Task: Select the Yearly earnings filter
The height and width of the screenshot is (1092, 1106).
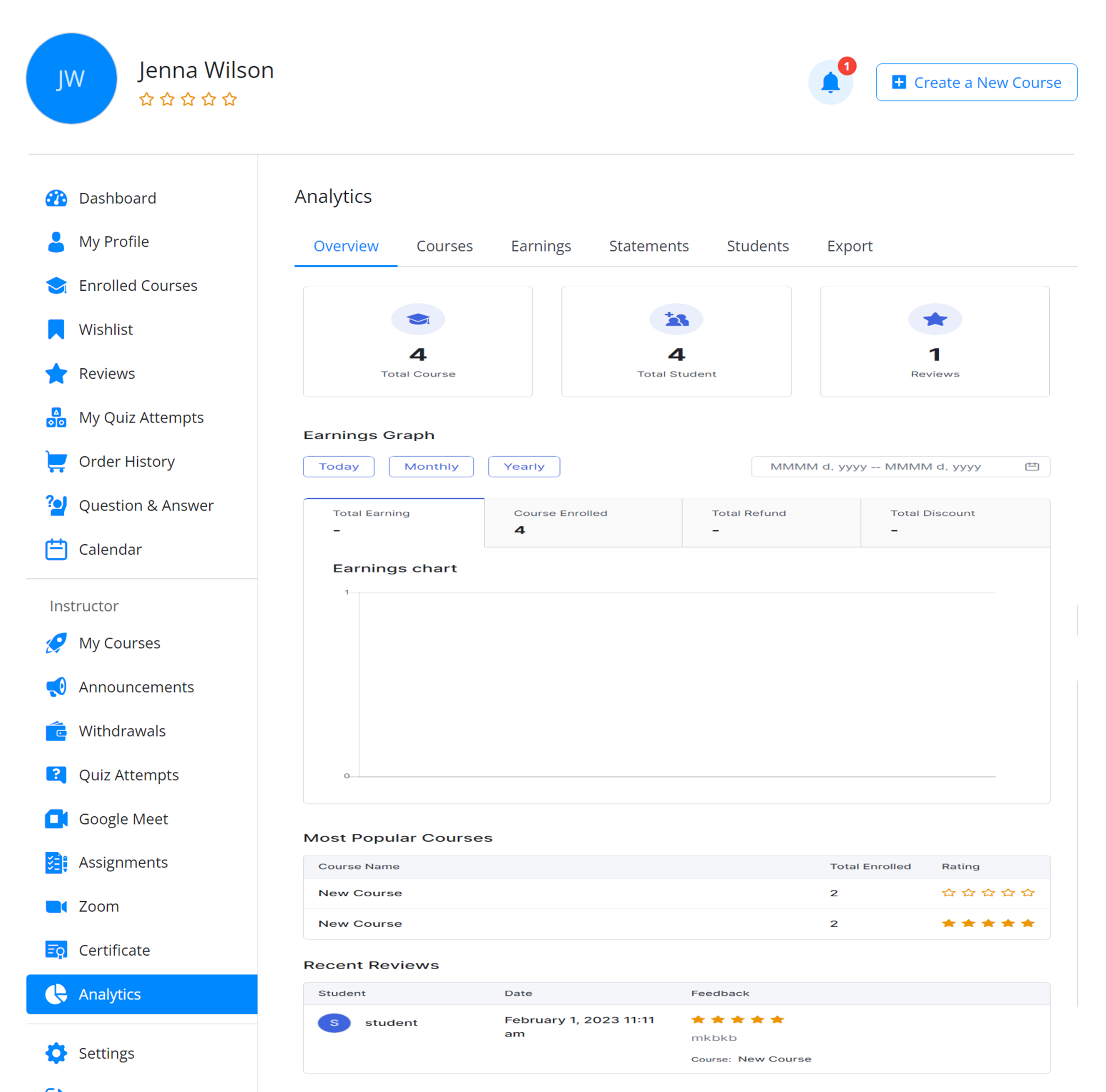Action: (x=524, y=467)
